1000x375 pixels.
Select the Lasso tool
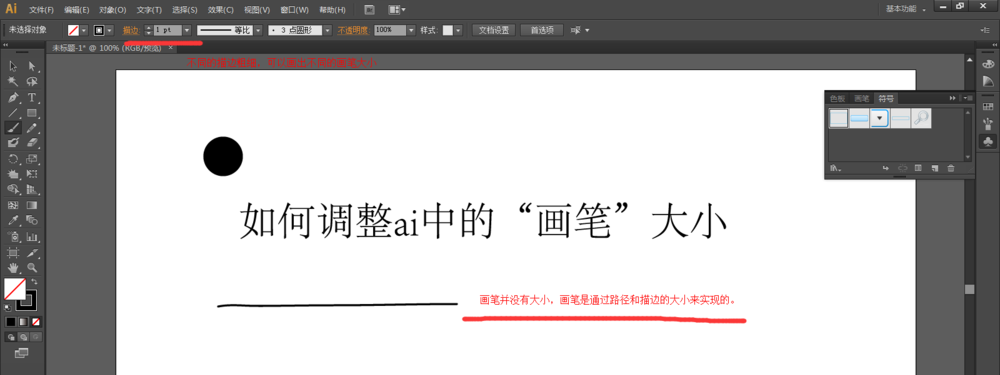pyautogui.click(x=32, y=82)
